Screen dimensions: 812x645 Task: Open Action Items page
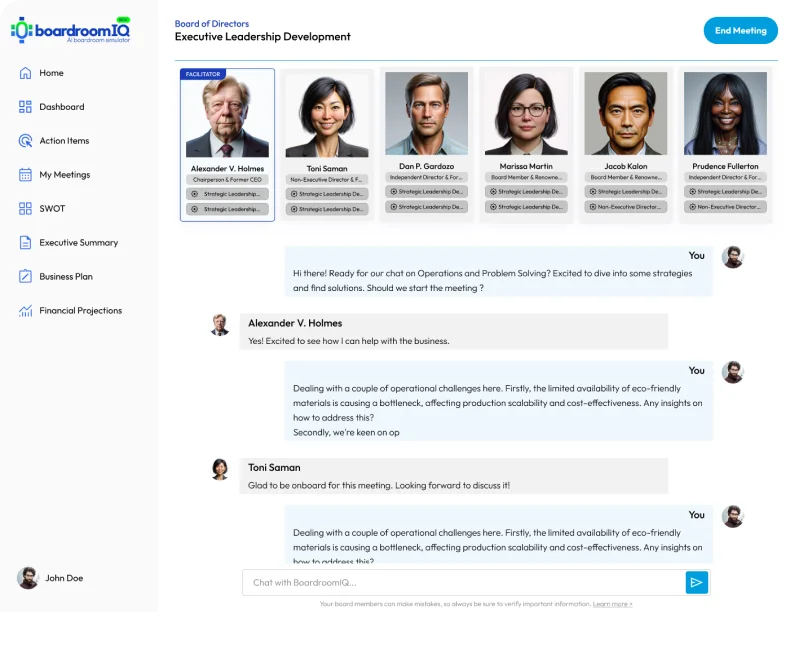[x=64, y=141]
